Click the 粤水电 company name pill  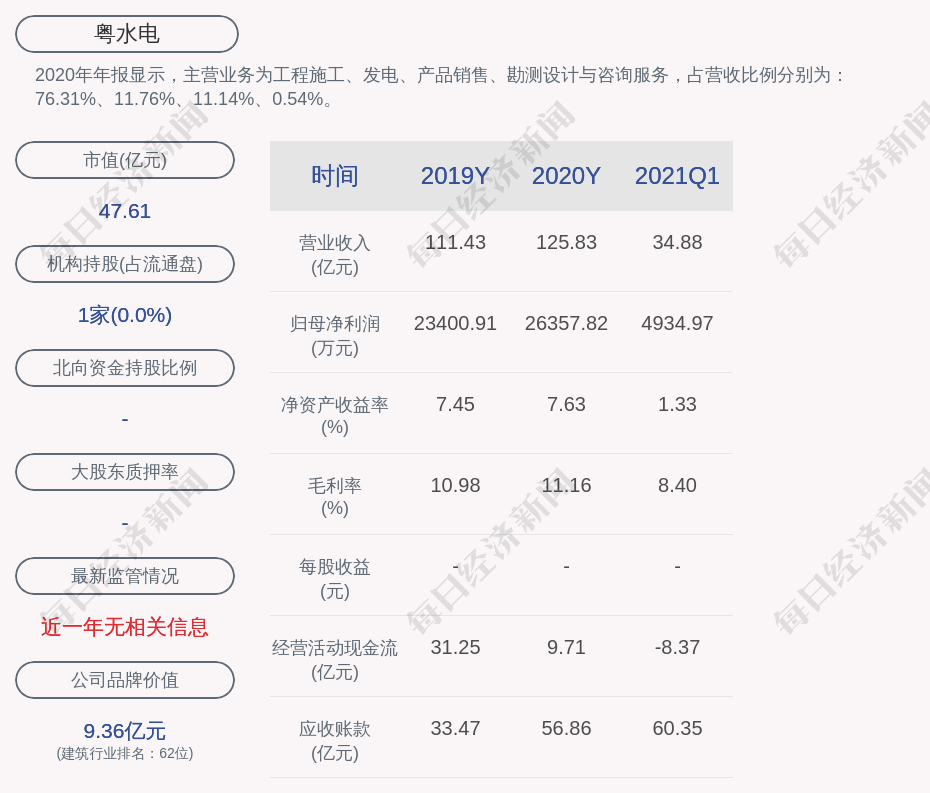(127, 34)
